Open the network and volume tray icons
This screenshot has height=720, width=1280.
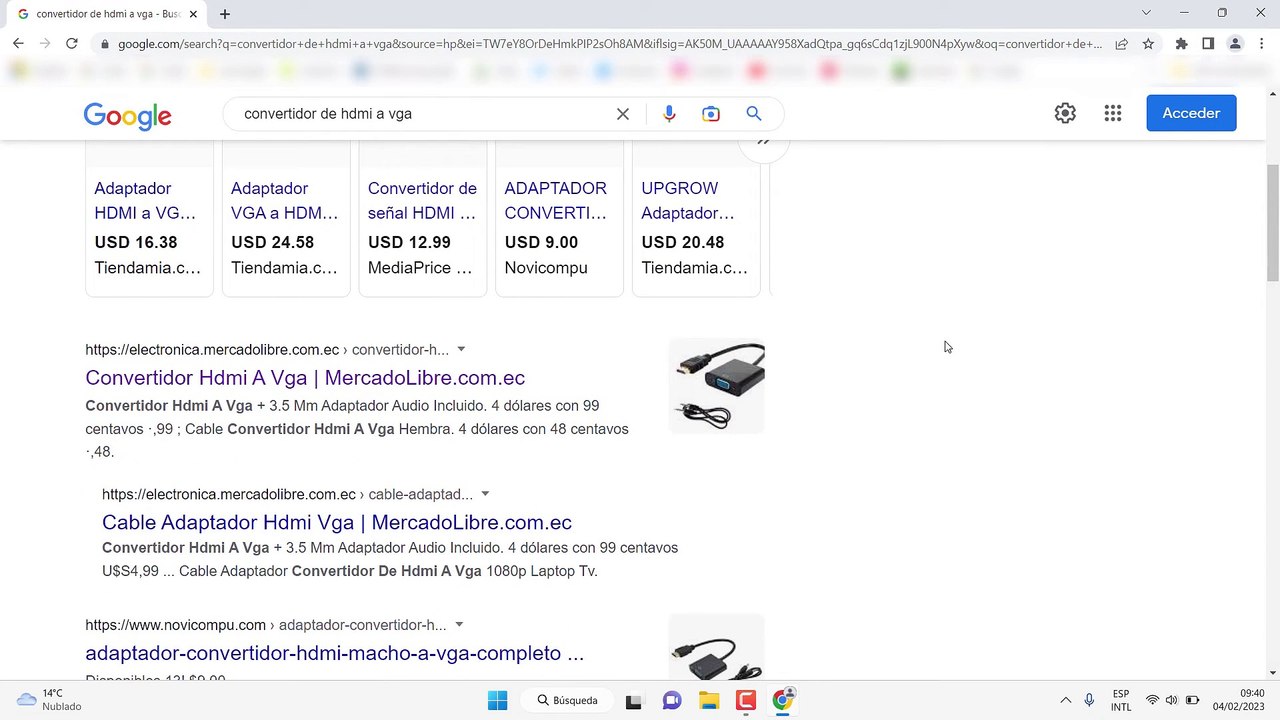[1172, 700]
